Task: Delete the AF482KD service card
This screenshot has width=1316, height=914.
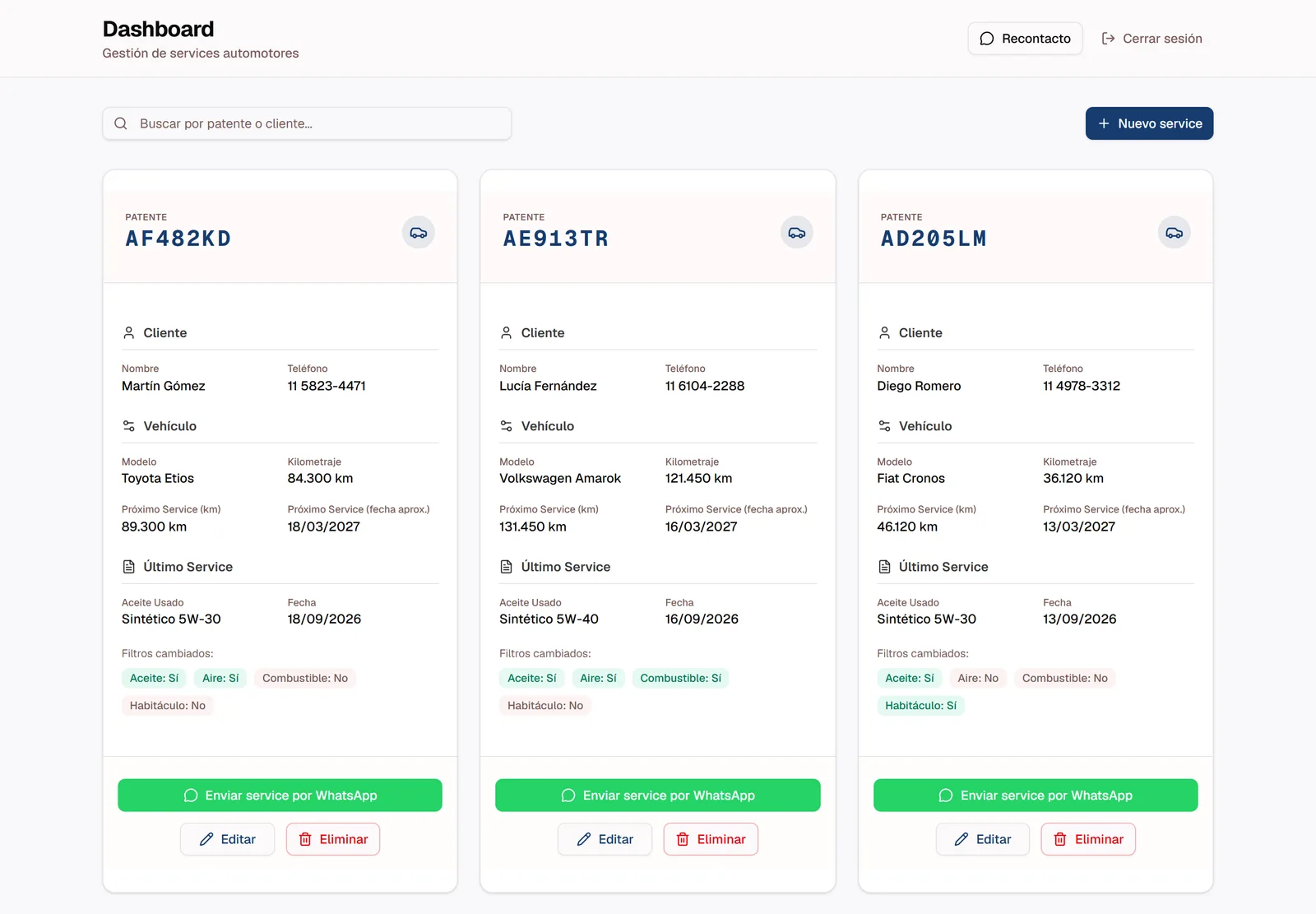Action: tap(333, 839)
